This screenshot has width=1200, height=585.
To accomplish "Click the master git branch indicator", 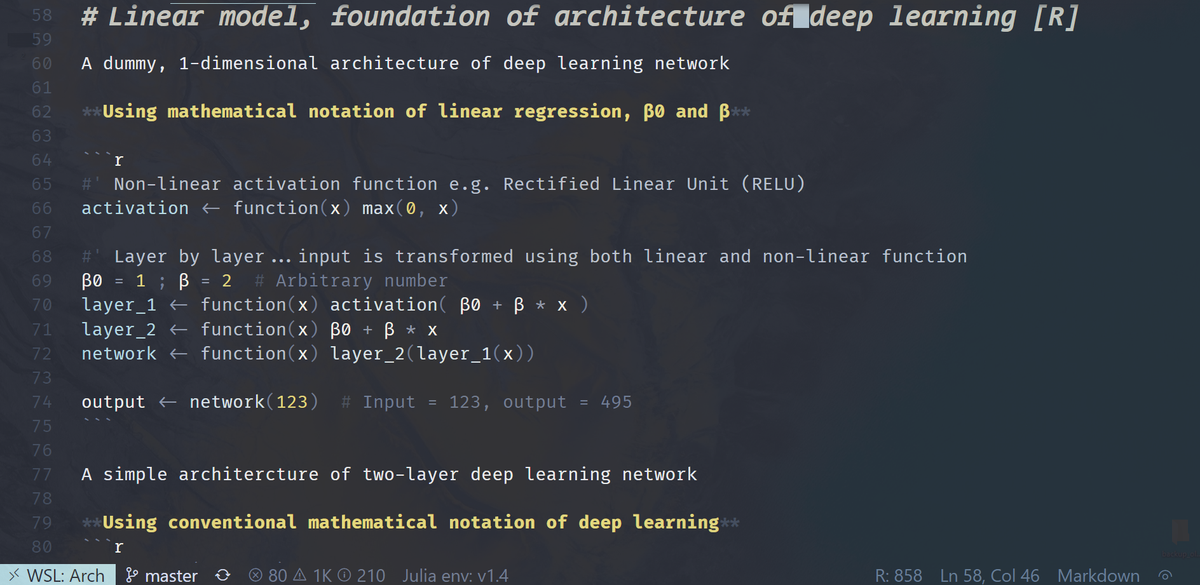I will [x=162, y=575].
